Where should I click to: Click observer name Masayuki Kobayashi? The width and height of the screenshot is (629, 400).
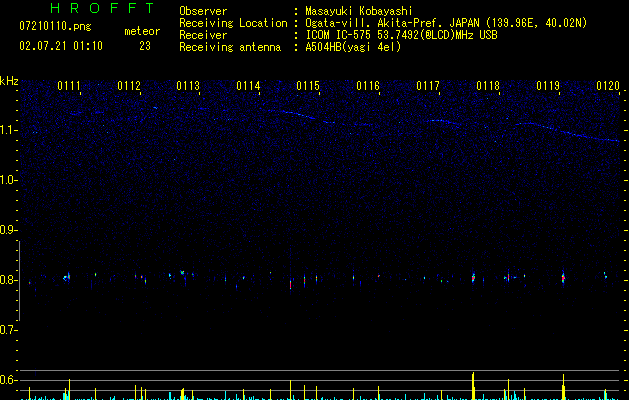359,11
